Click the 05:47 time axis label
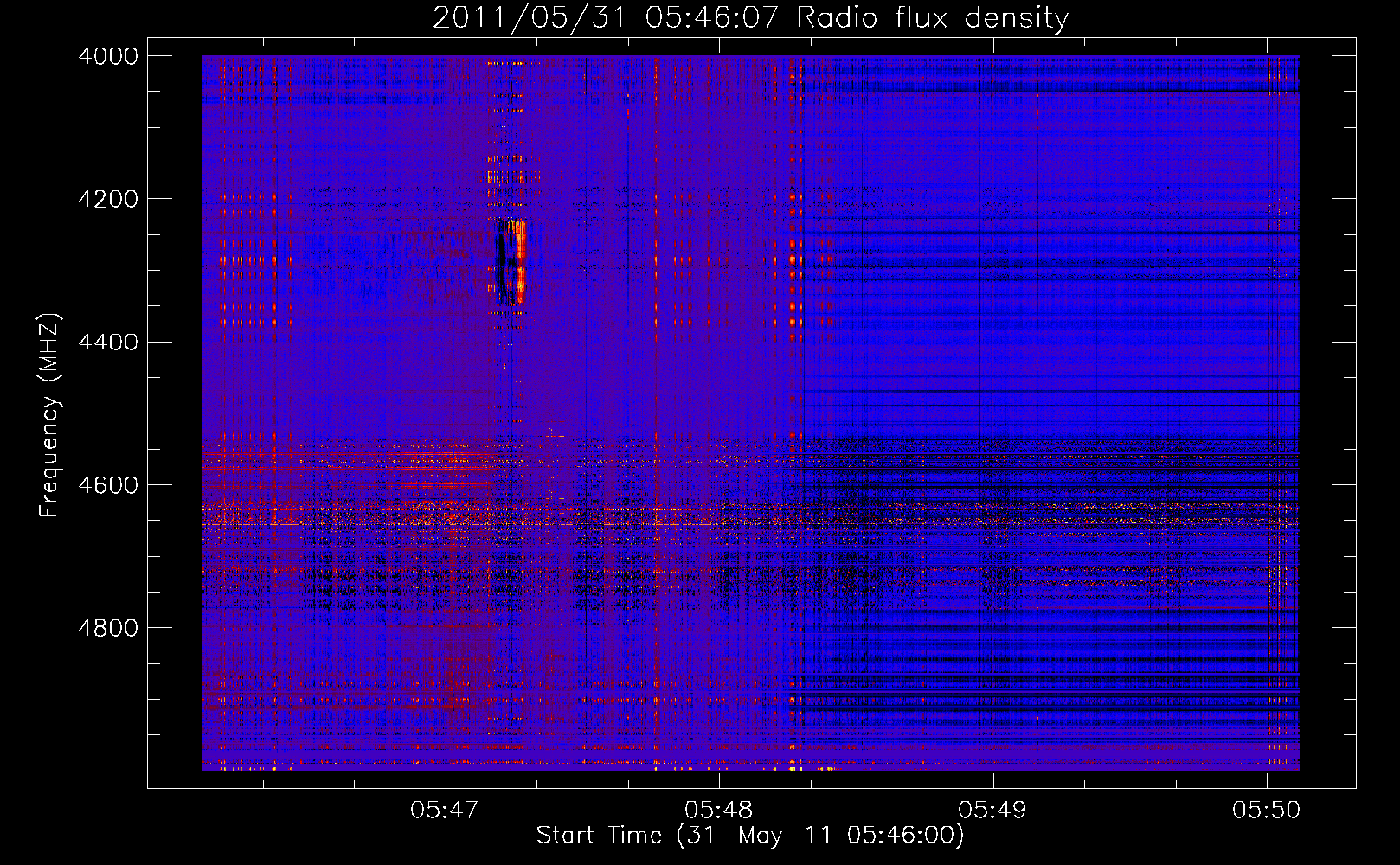Viewport: 1400px width, 865px height. [445, 810]
